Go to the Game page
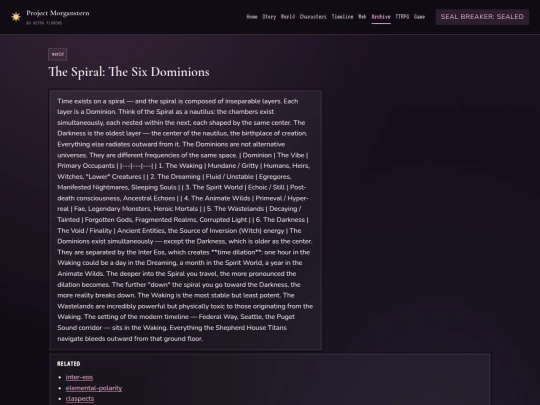The height and width of the screenshot is (405, 540). coord(419,17)
